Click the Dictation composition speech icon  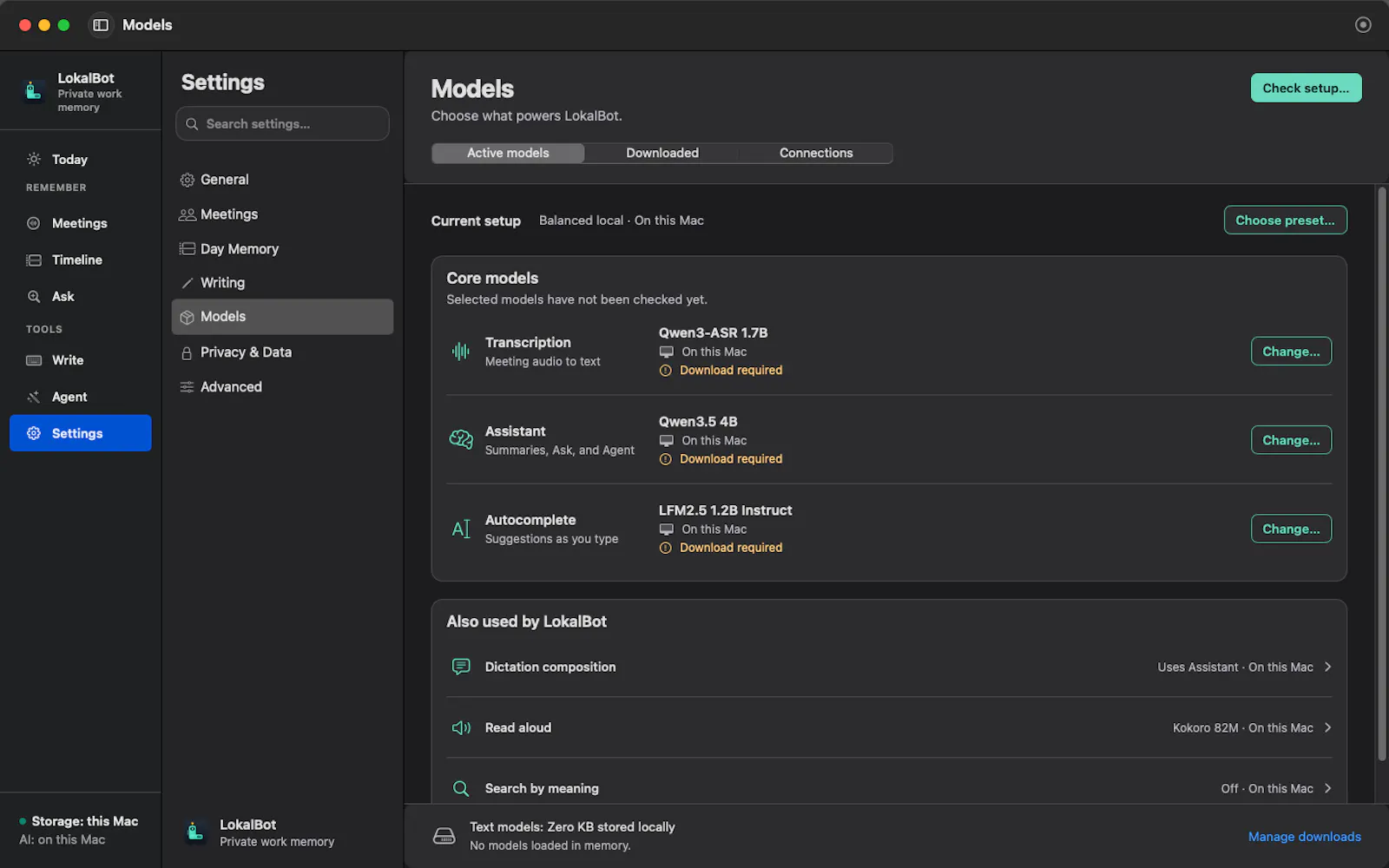(461, 667)
